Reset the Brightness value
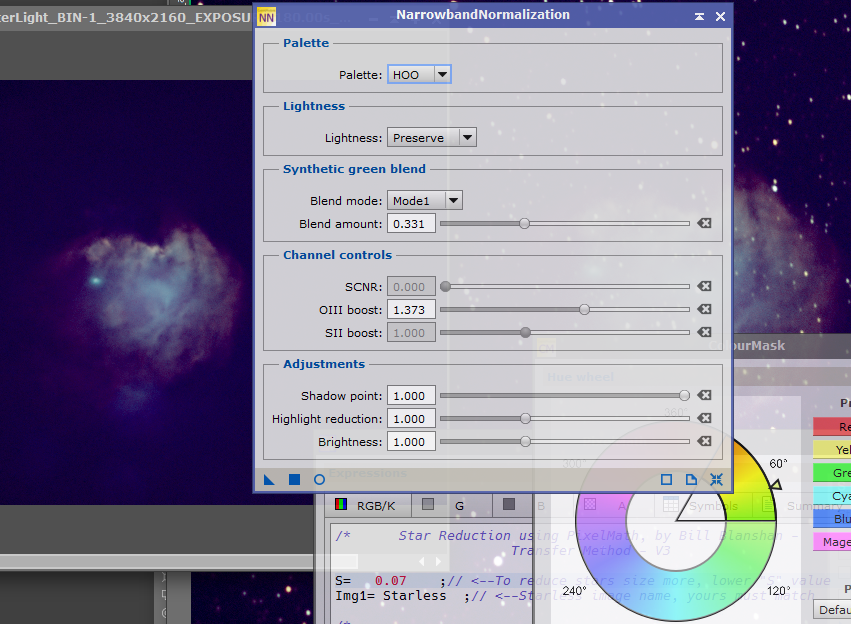This screenshot has height=624, width=851. pyautogui.click(x=704, y=441)
